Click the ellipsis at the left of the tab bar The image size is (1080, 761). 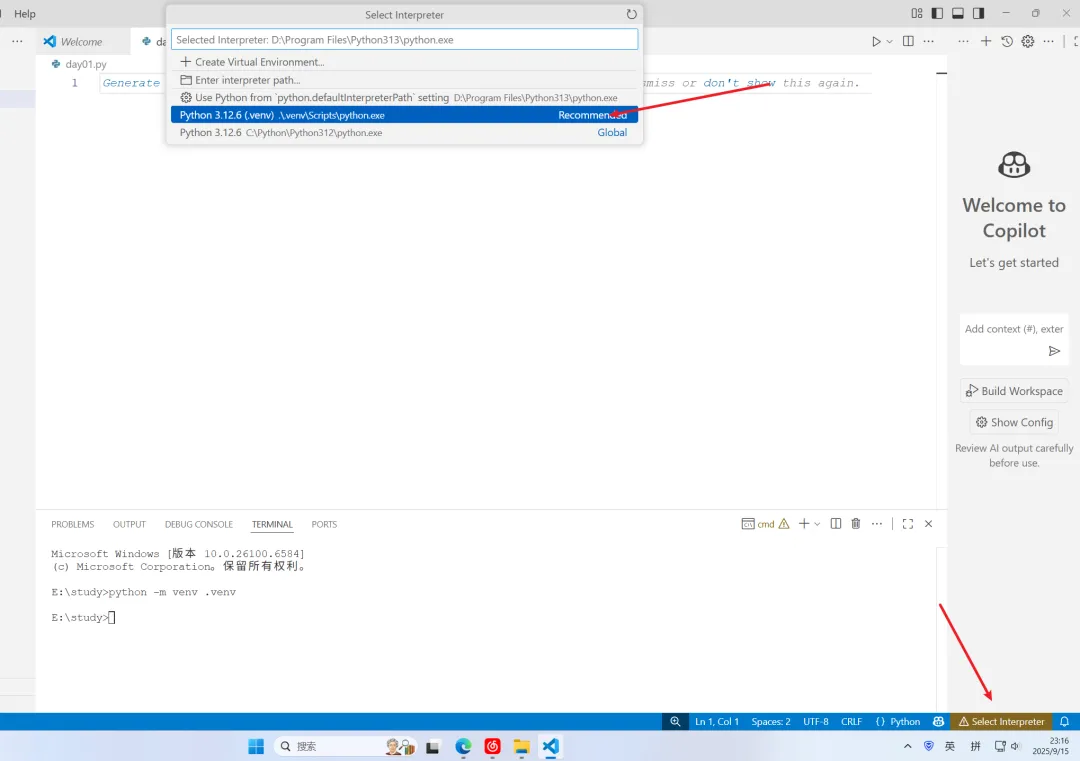pyautogui.click(x=17, y=41)
